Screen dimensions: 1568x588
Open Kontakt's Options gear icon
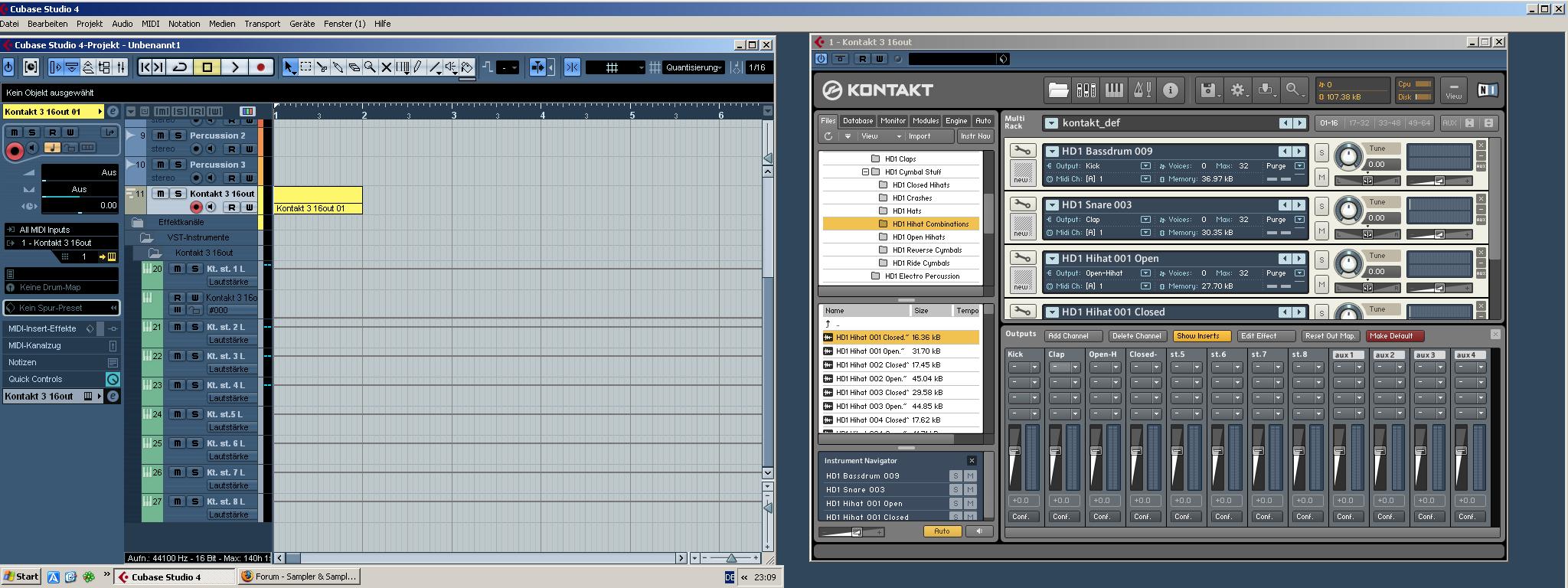click(x=1238, y=90)
